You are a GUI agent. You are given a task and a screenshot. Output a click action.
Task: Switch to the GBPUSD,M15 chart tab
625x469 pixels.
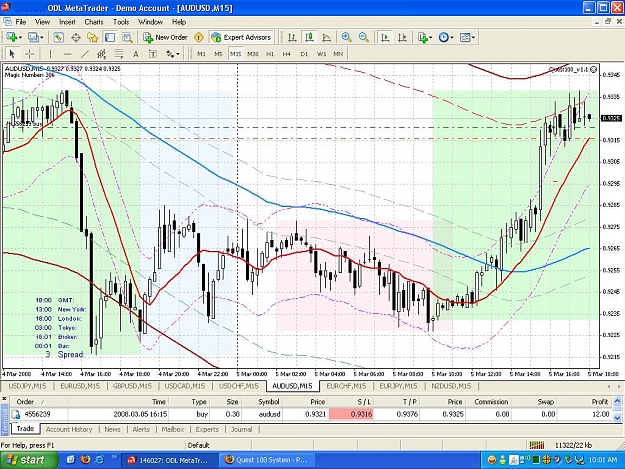(132, 386)
